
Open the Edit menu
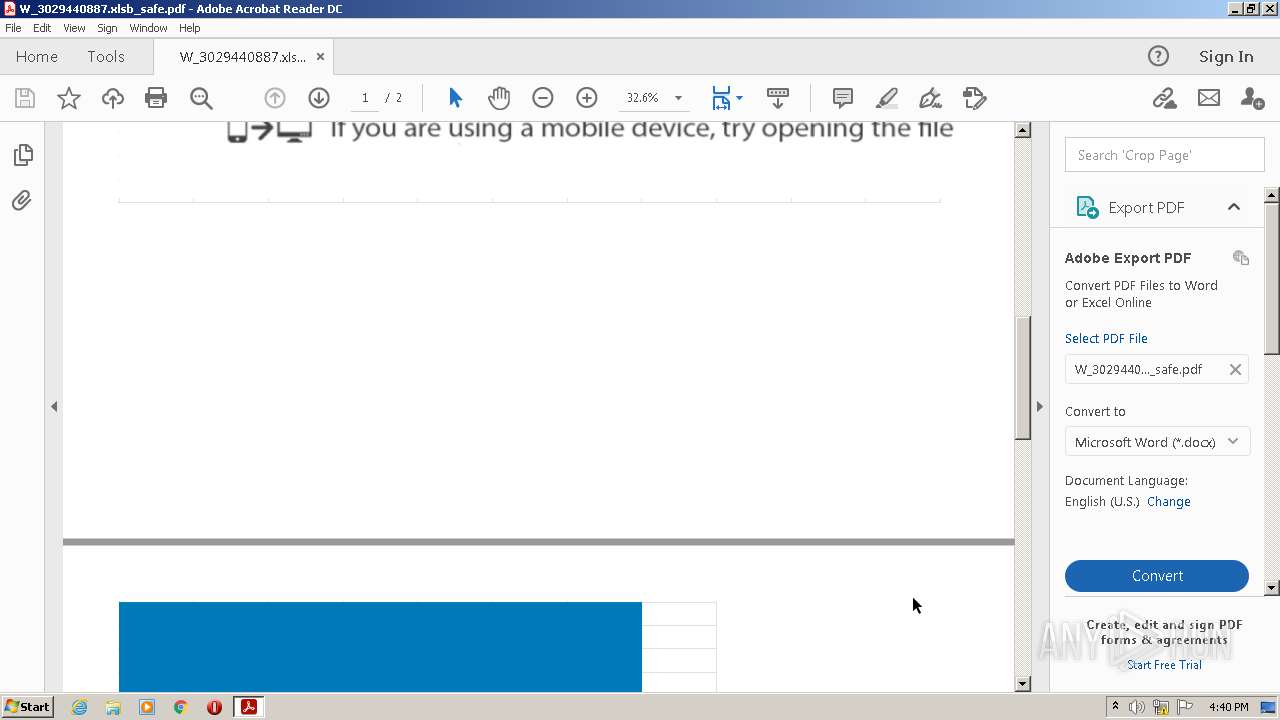pos(42,28)
